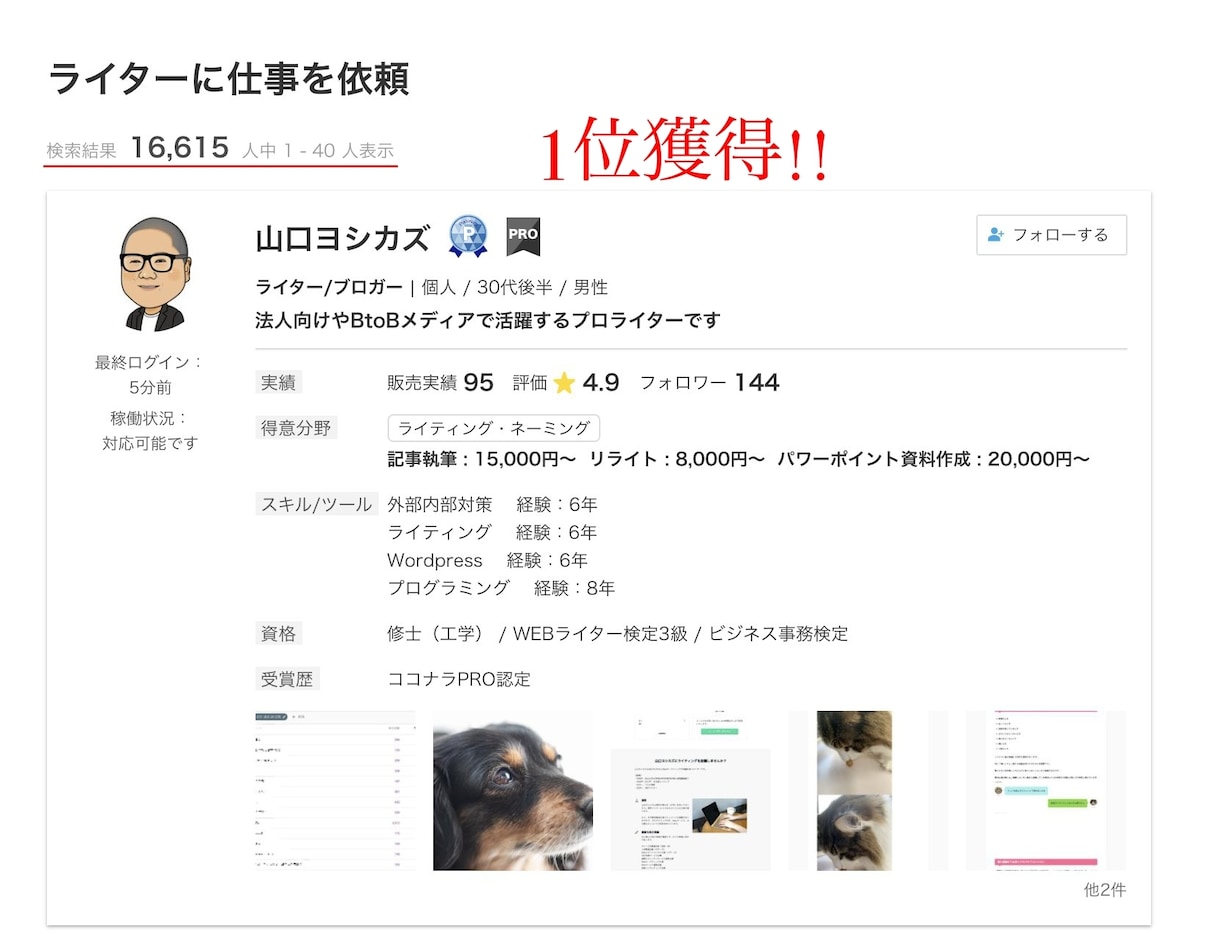Viewport: 1220px width, 934px height.
Task: Click the 受賞歴 section label
Action: tap(288, 680)
